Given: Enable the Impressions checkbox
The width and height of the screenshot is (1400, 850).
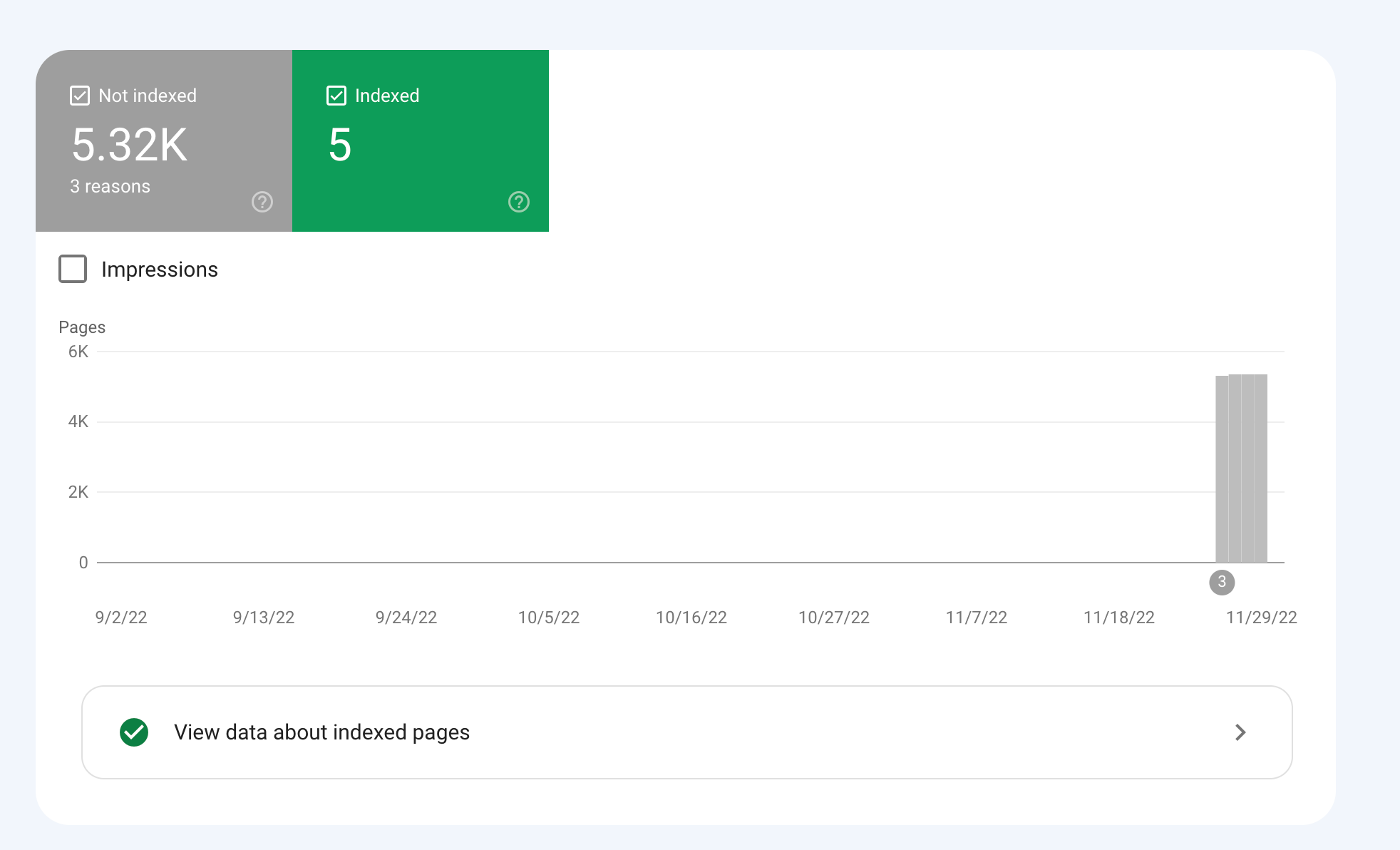Looking at the screenshot, I should [72, 269].
